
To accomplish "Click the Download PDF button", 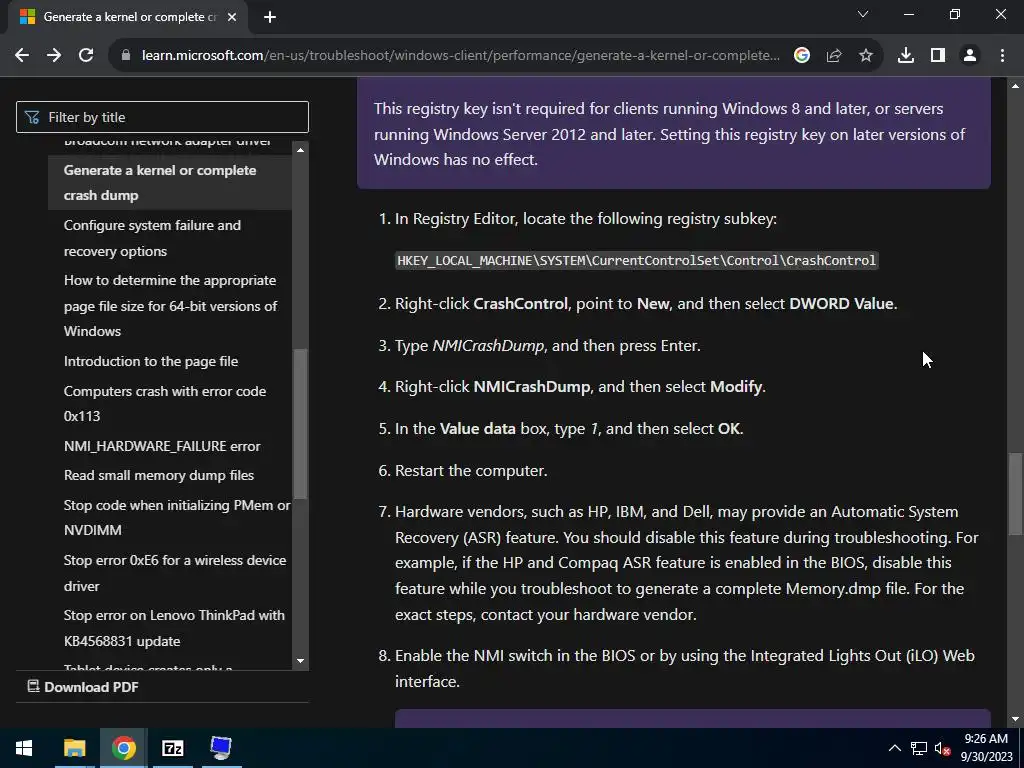I will 83,687.
